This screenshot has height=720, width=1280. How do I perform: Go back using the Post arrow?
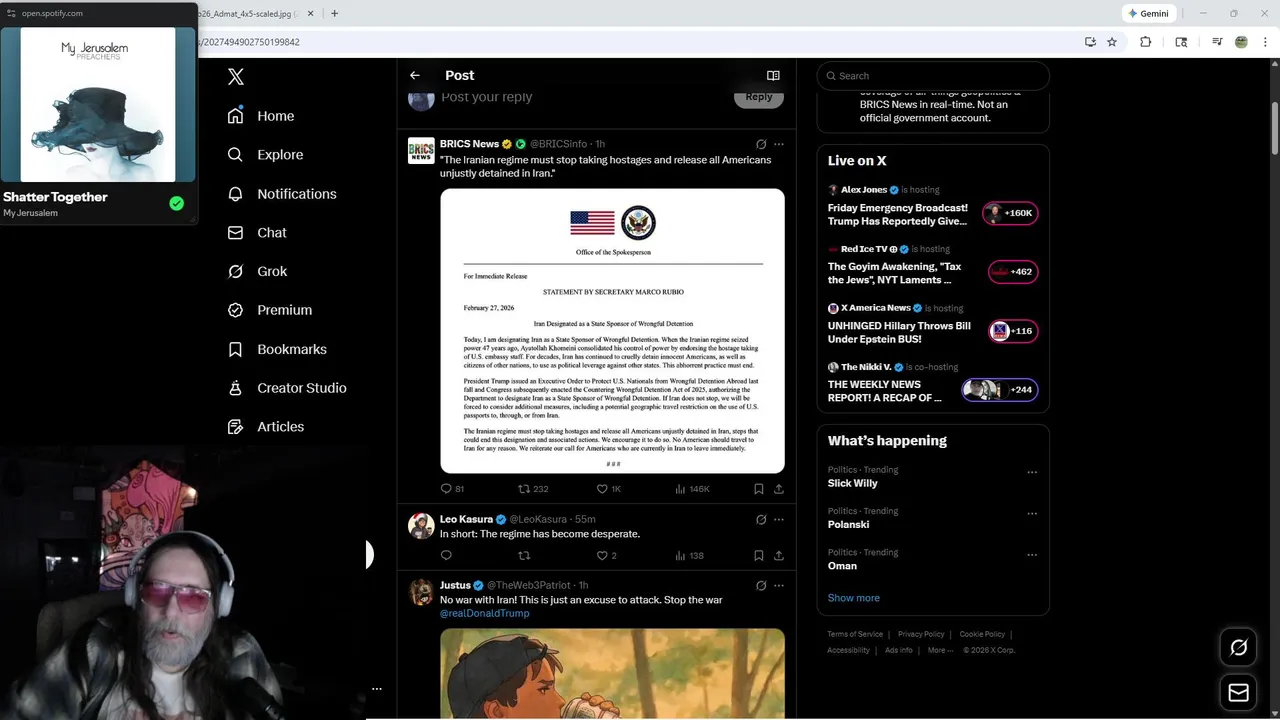(415, 75)
